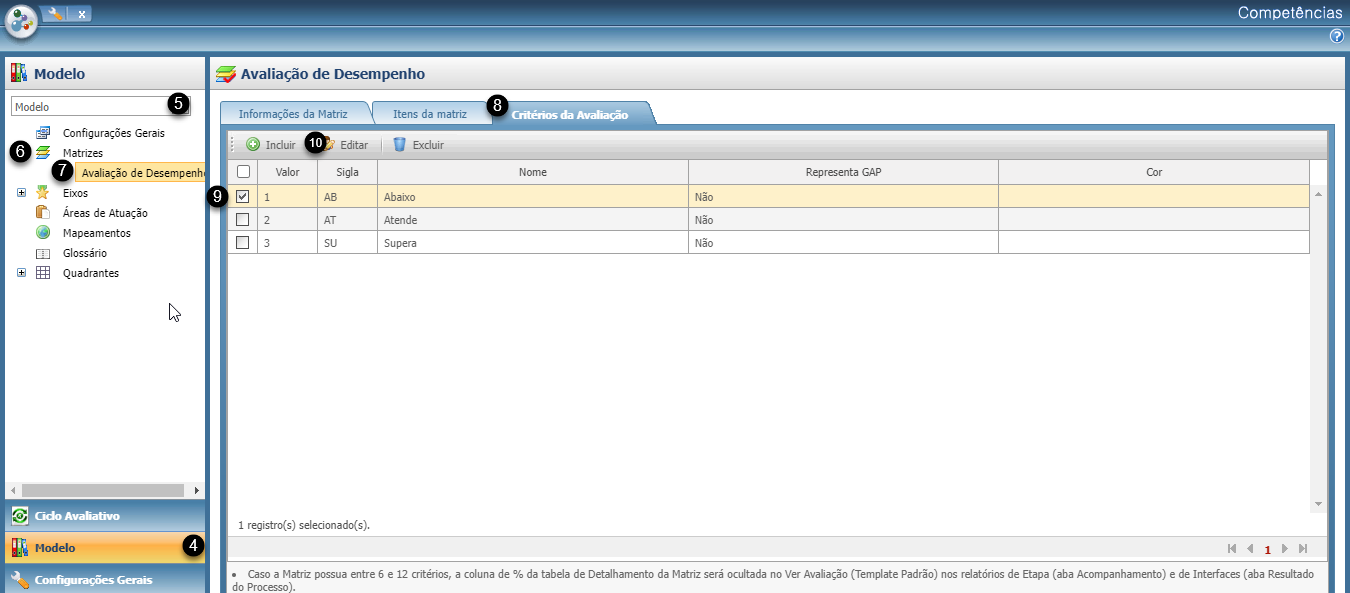
Task: Expand the Eixos tree node
Action: [21, 193]
